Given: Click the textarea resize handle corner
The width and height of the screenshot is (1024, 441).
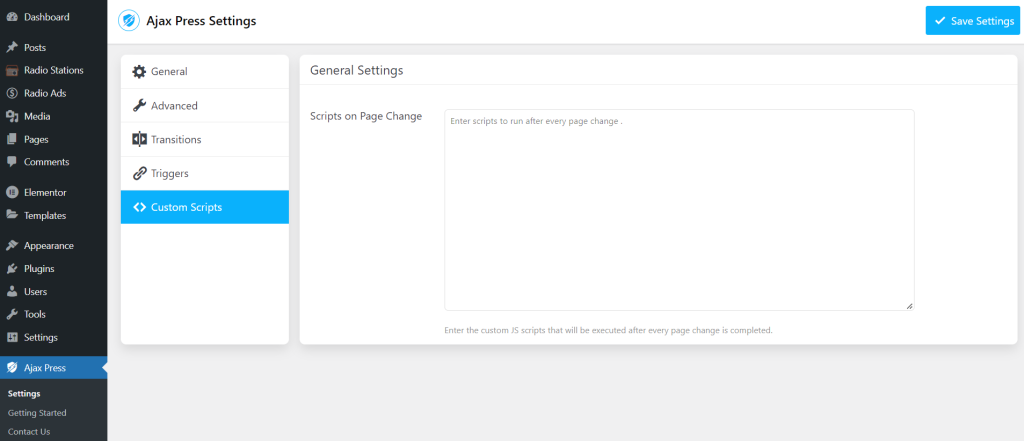Looking at the screenshot, I should point(909,306).
